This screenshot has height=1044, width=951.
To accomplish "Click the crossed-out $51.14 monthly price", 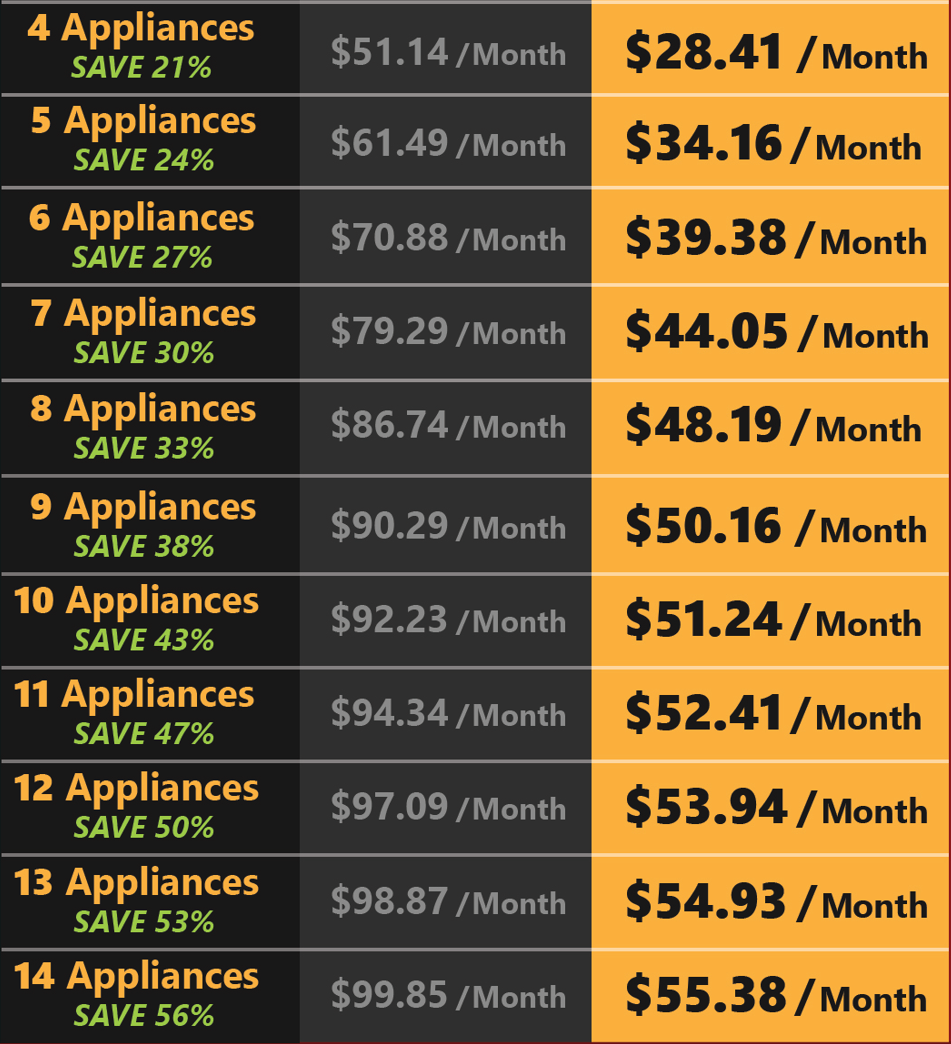I will 448,52.
